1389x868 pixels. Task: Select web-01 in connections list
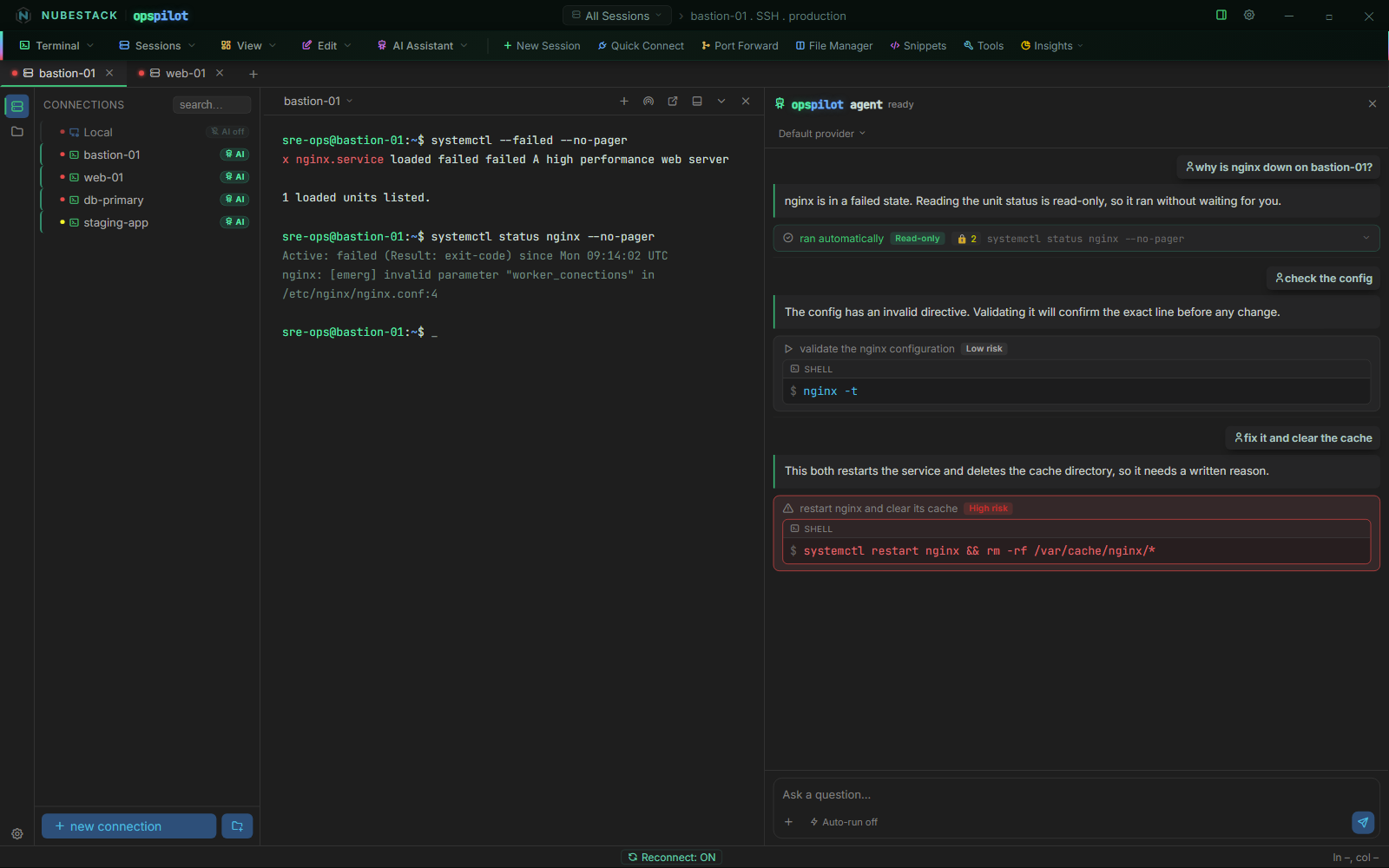(146, 177)
